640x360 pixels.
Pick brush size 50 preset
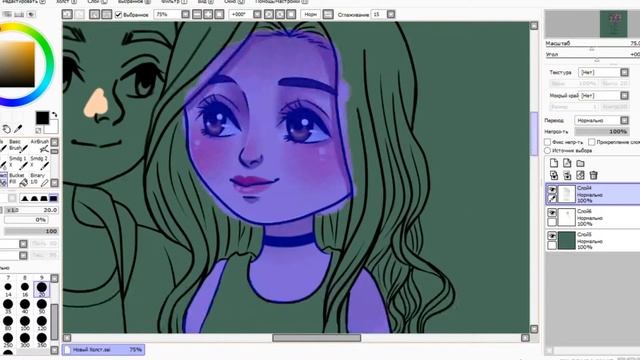coord(41,306)
